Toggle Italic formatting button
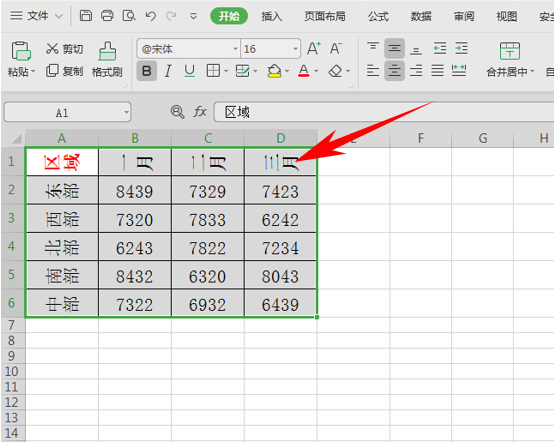Viewport: 554px width, 442px height. click(x=168, y=71)
